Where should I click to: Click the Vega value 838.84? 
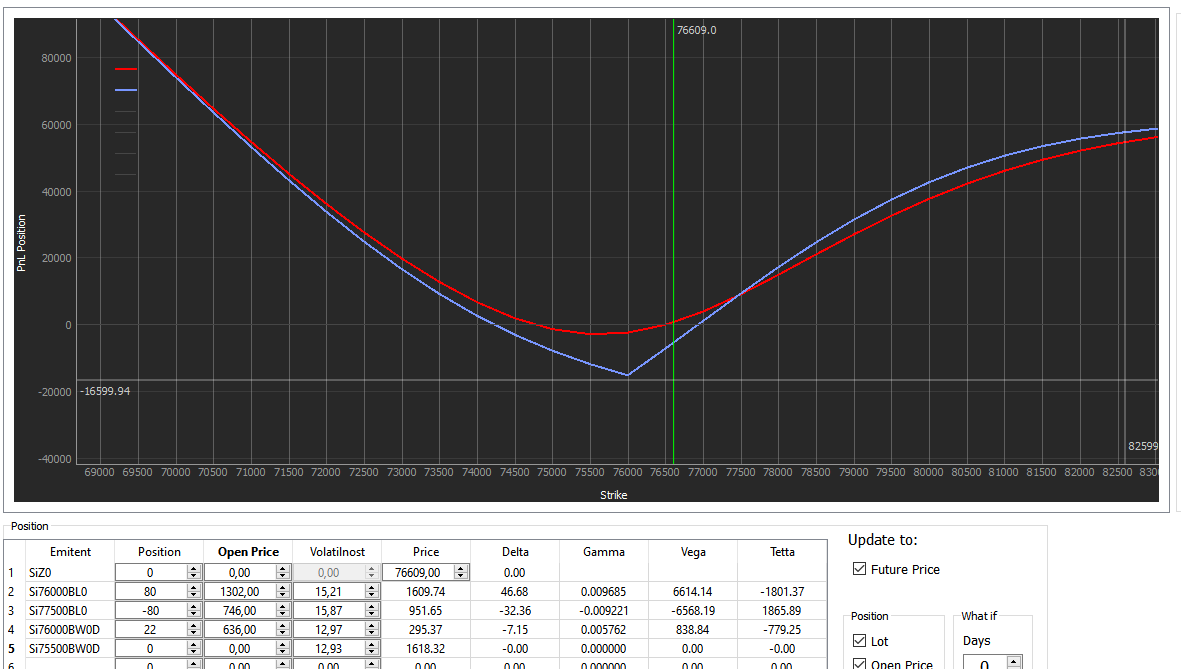click(692, 629)
